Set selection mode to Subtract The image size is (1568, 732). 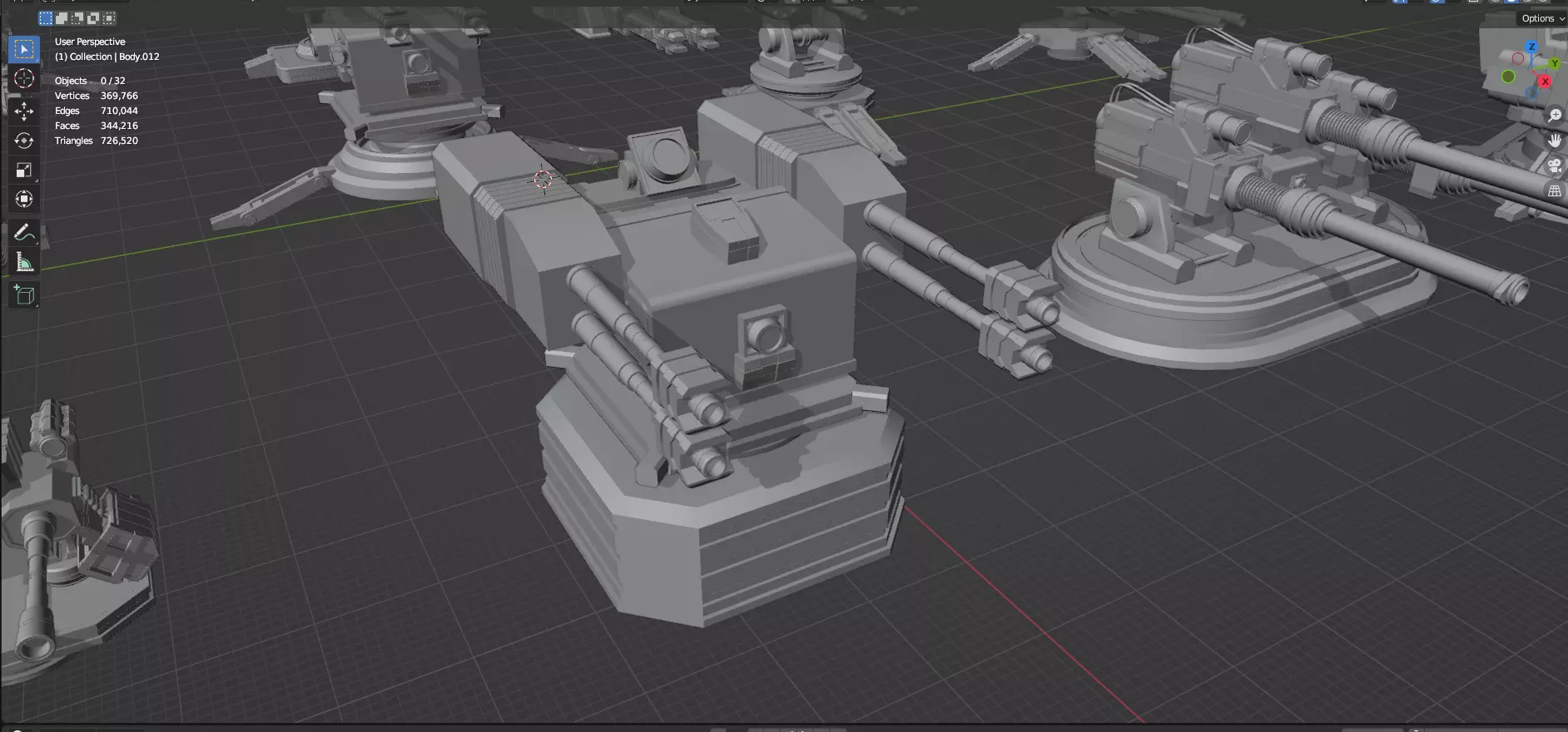pos(77,18)
